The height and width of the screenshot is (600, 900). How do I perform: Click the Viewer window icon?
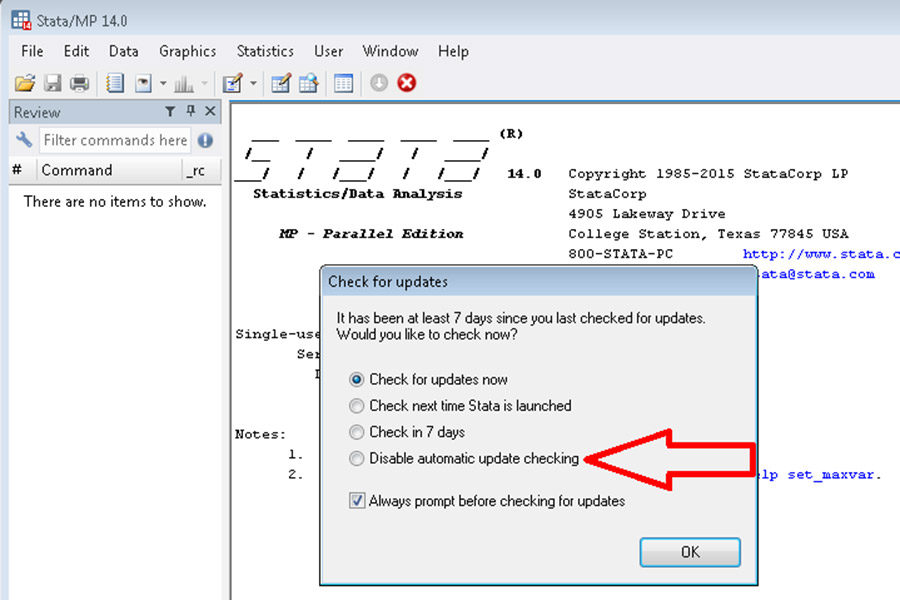click(143, 83)
